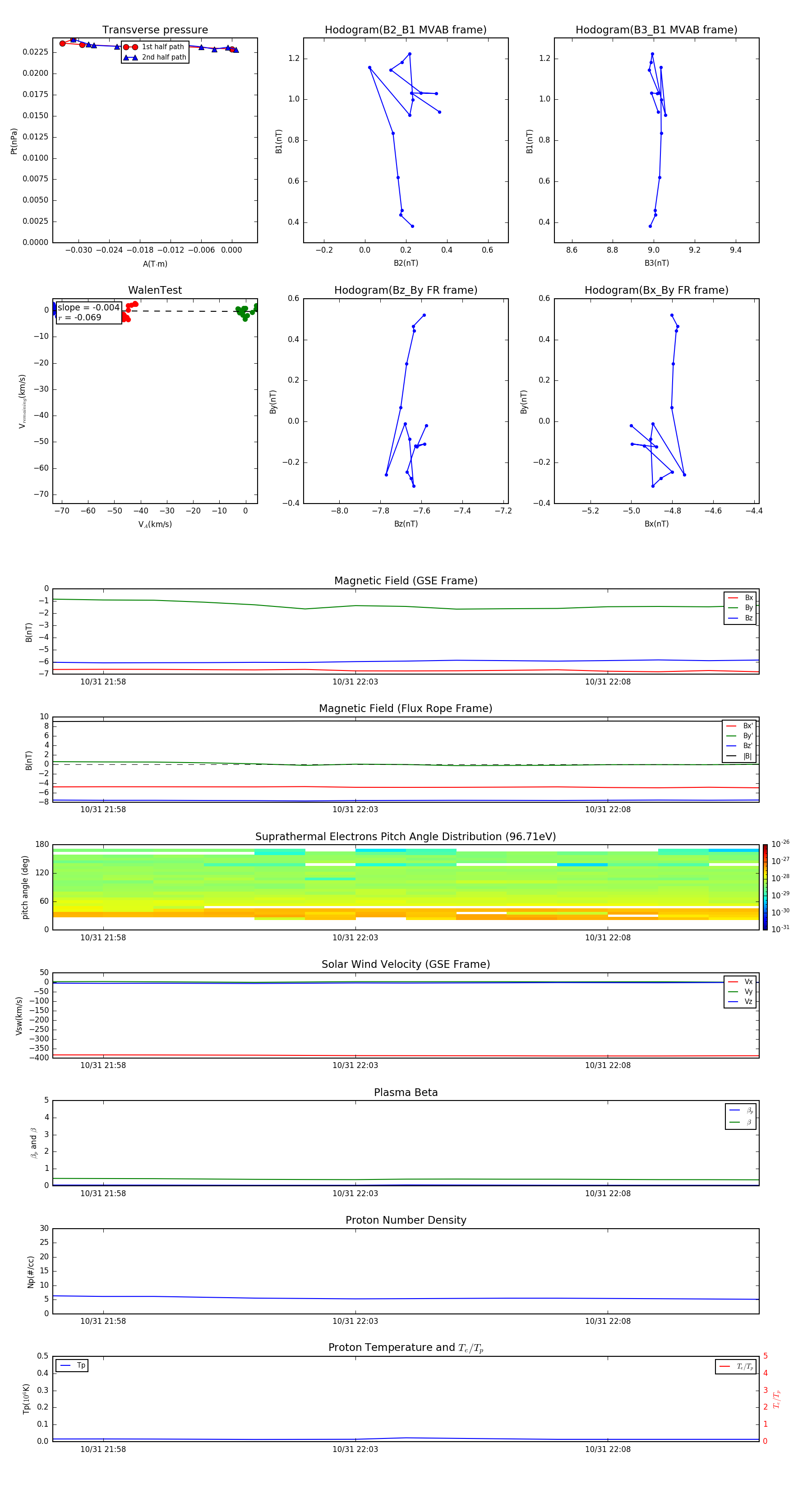Click "10/31 22:08" tick under Proton Number Density plot
The height and width of the screenshot is (1489, 812).
coord(607,1321)
